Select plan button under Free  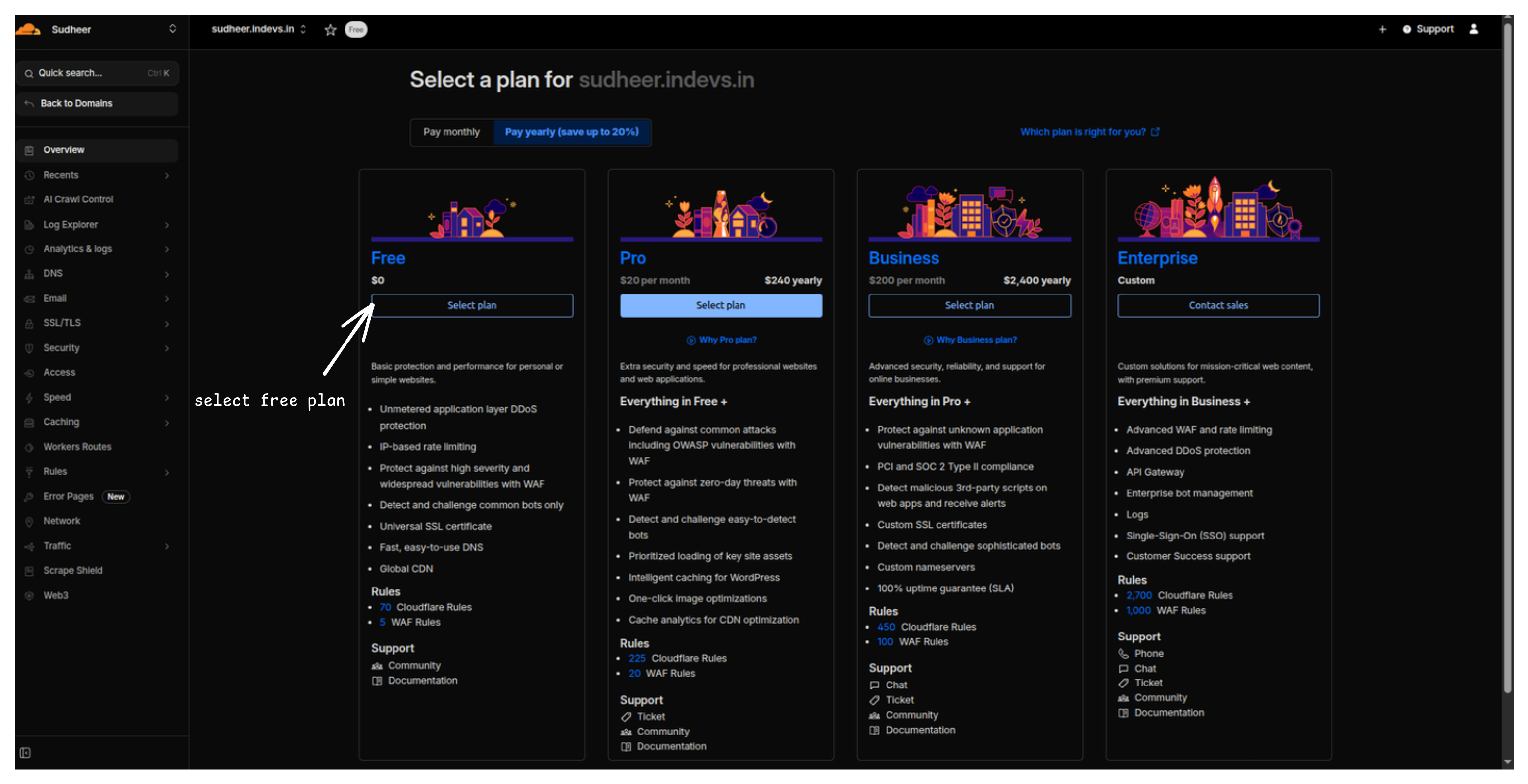point(472,305)
